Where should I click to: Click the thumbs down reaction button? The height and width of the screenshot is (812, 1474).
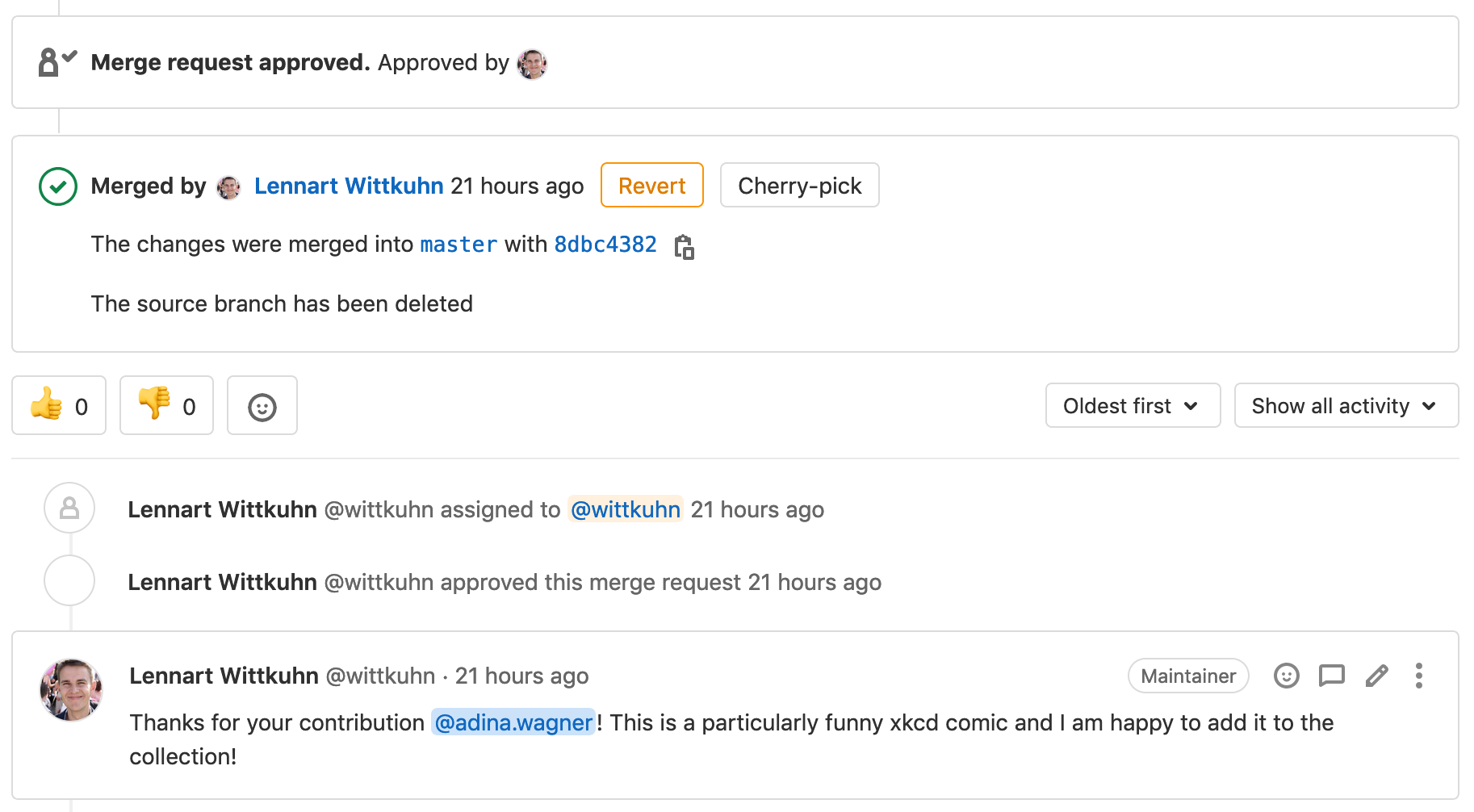pyautogui.click(x=166, y=405)
